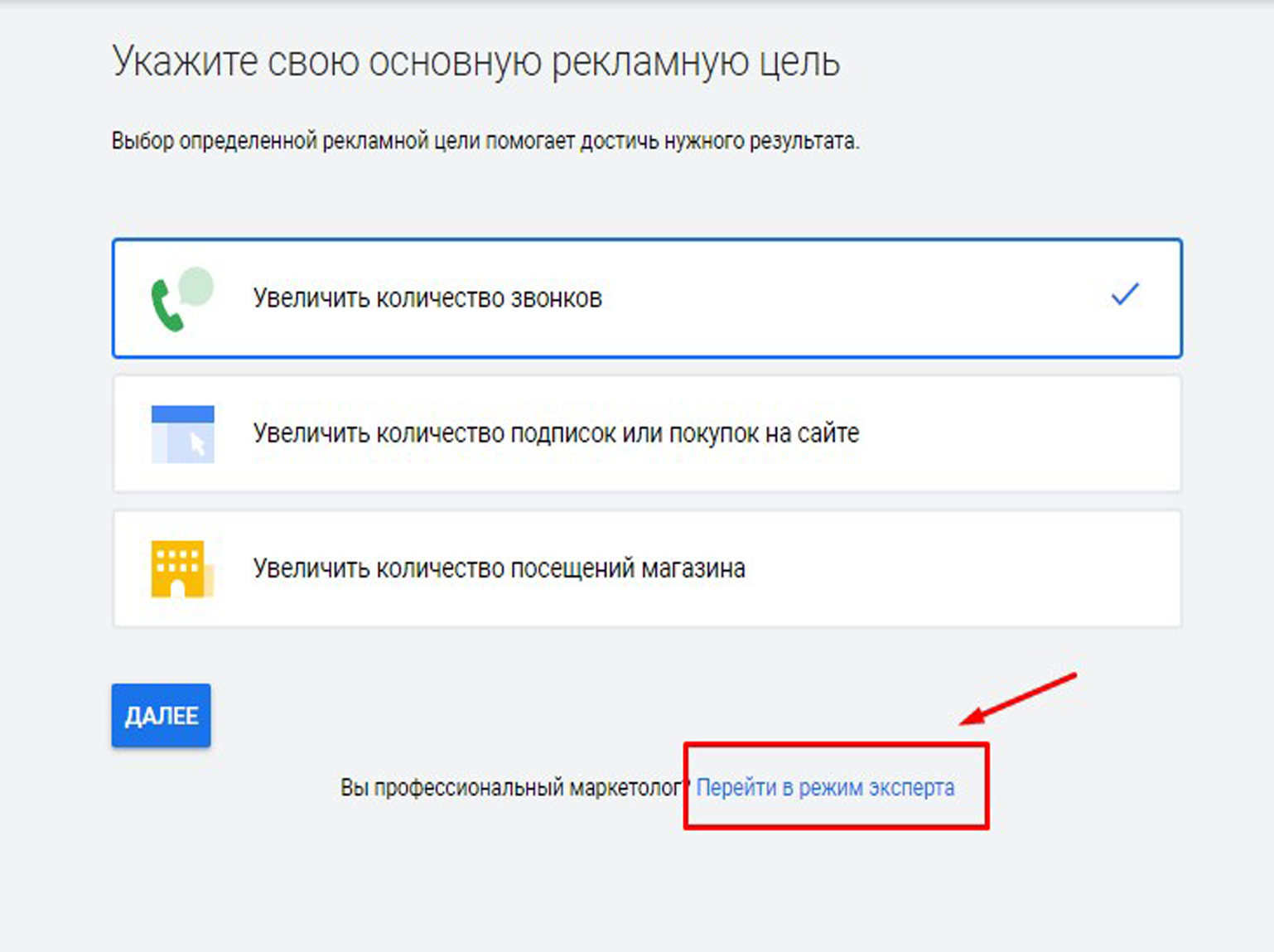The height and width of the screenshot is (952, 1274).
Task: Click the doorway on the store icon
Action: click(x=176, y=589)
